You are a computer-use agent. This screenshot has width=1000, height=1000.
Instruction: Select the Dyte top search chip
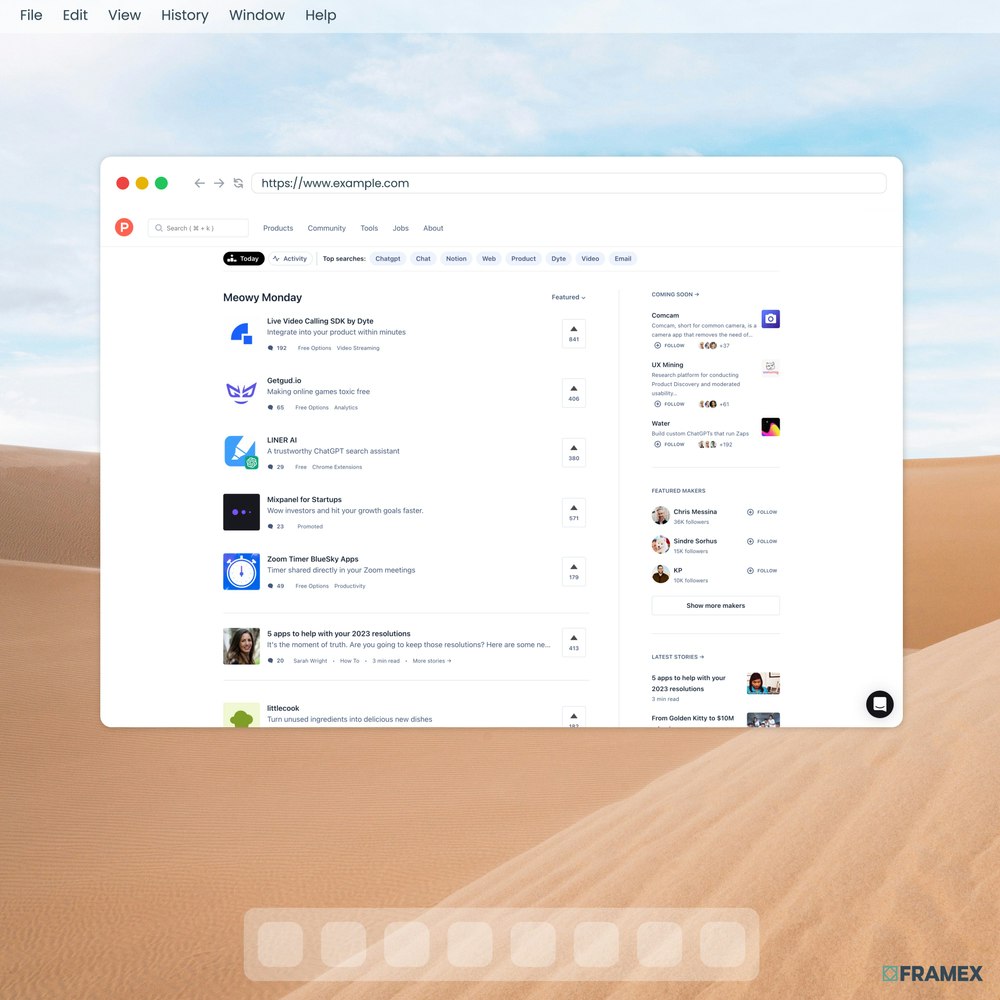559,259
